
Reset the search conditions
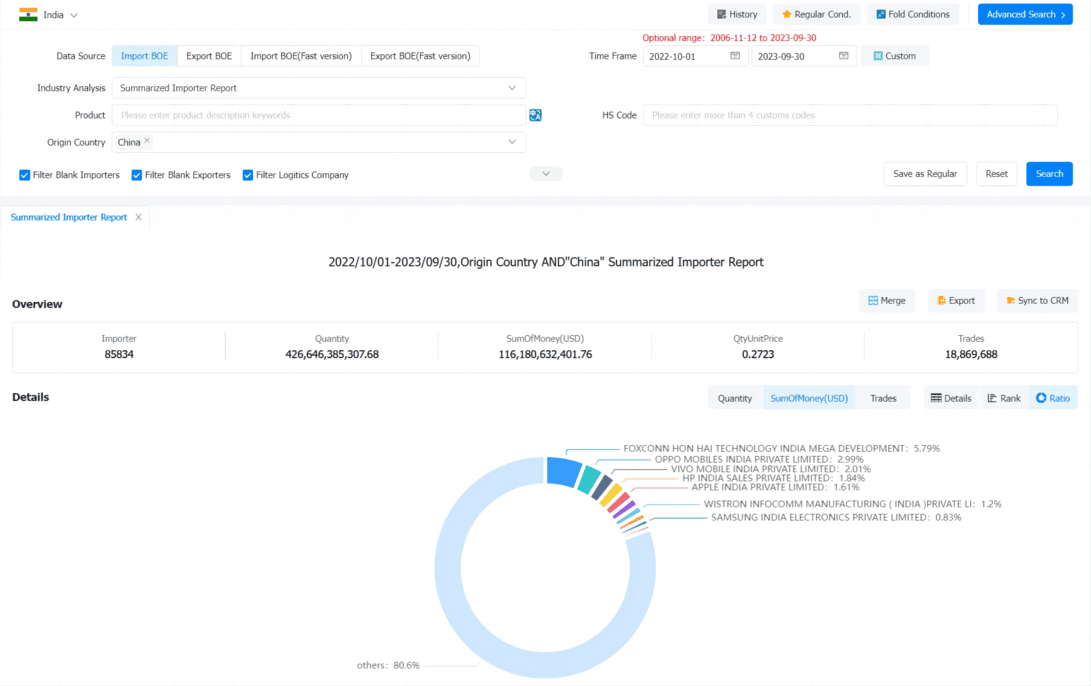996,174
